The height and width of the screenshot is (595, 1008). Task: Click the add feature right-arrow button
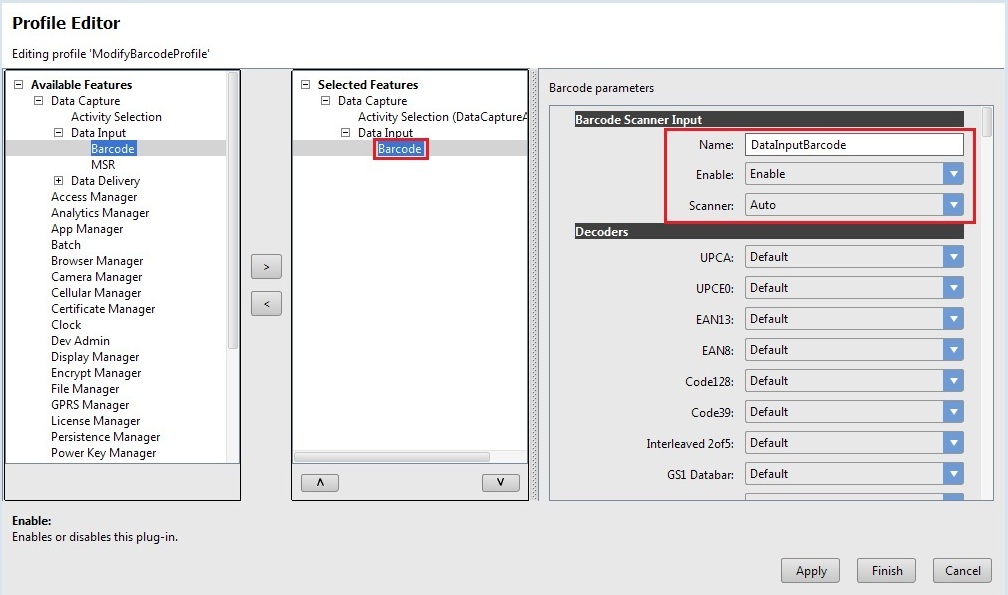pos(266,267)
